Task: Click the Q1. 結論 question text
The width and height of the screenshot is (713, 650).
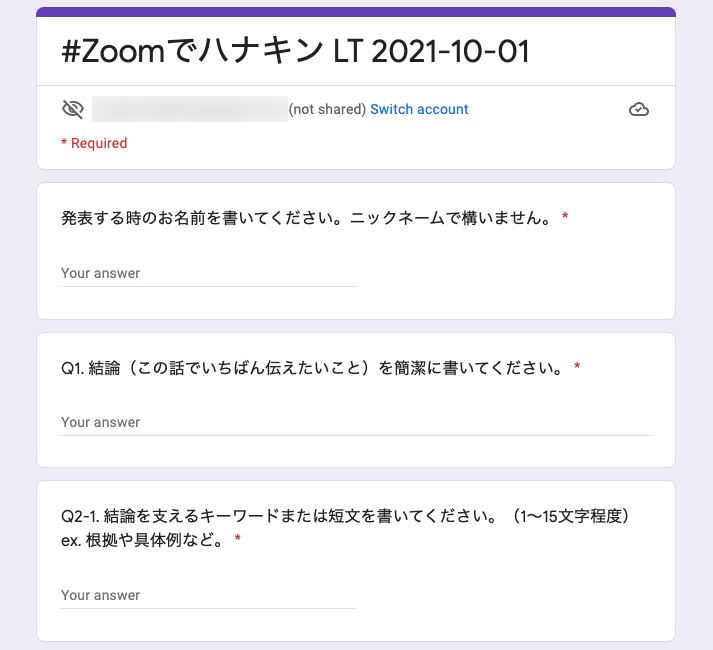Action: pos(312,367)
